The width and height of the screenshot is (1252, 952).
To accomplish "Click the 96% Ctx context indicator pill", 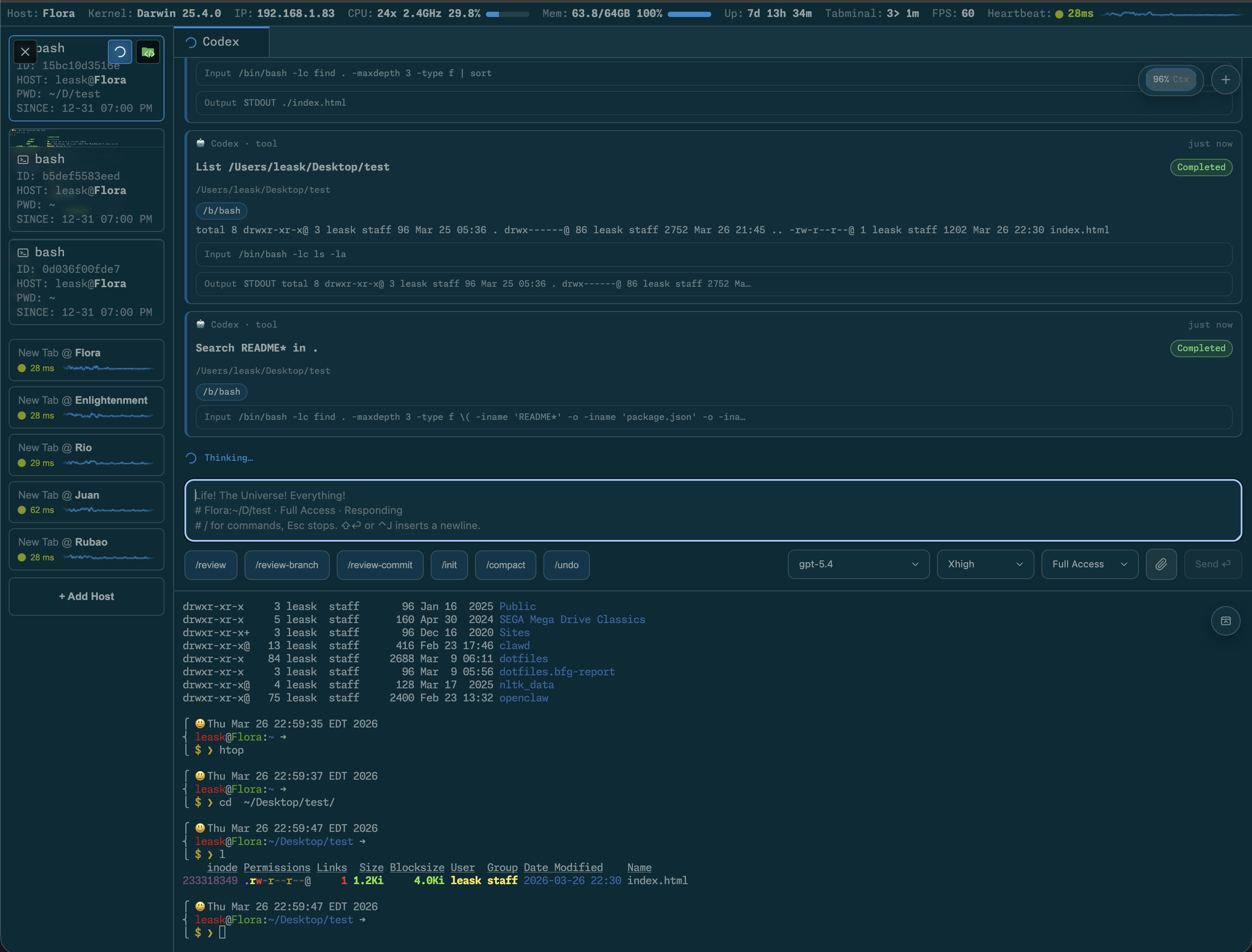I will (1170, 80).
